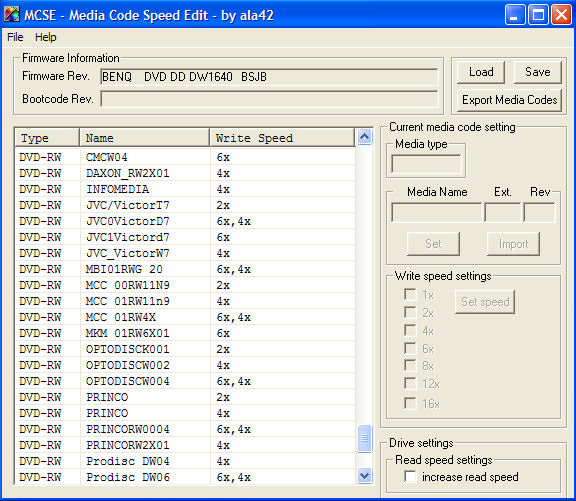The width and height of the screenshot is (576, 501).
Task: Tick the 8x write speed checkbox
Action: pos(410,365)
